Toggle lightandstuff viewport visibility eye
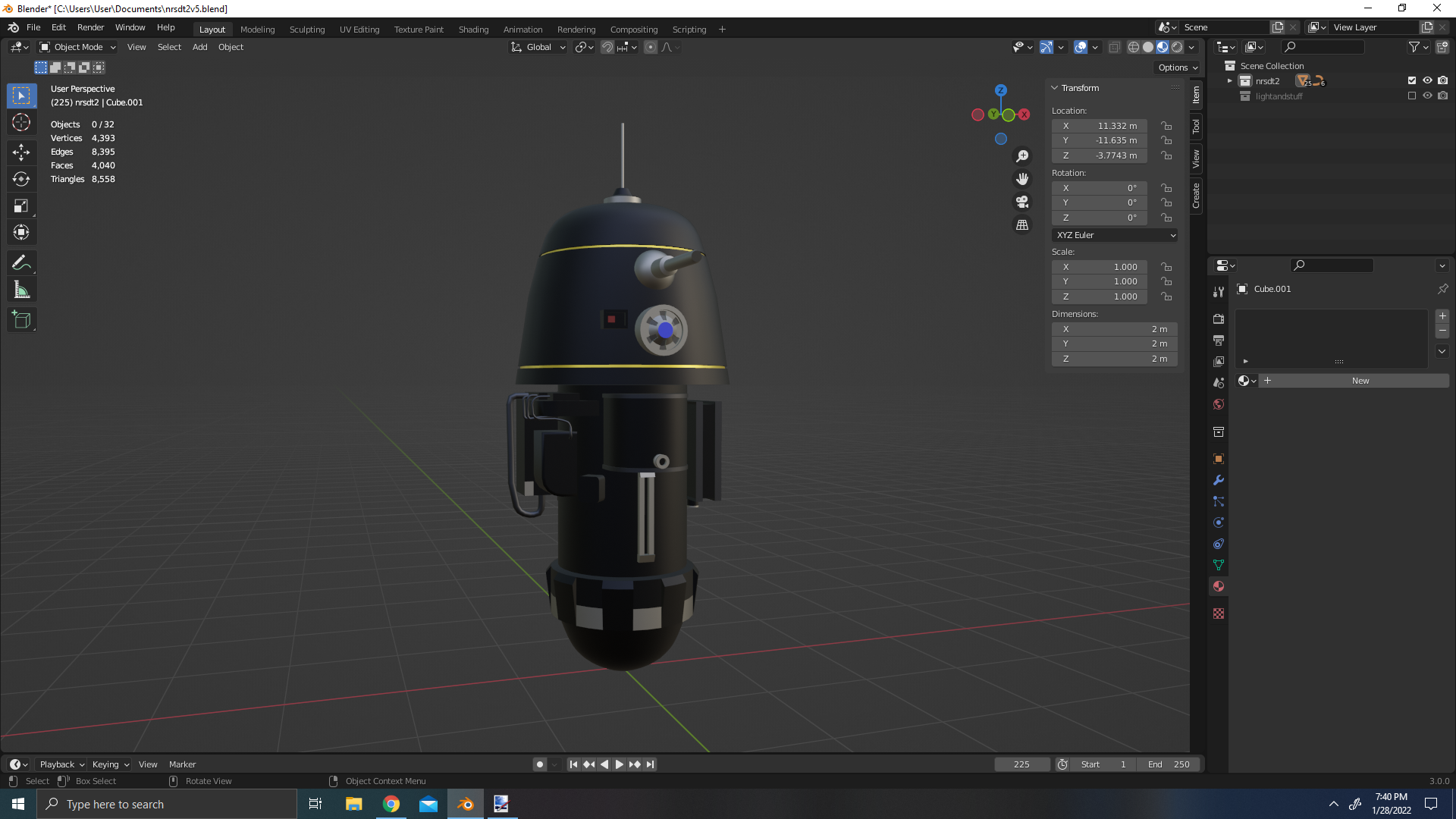This screenshot has height=819, width=1456. click(1427, 96)
